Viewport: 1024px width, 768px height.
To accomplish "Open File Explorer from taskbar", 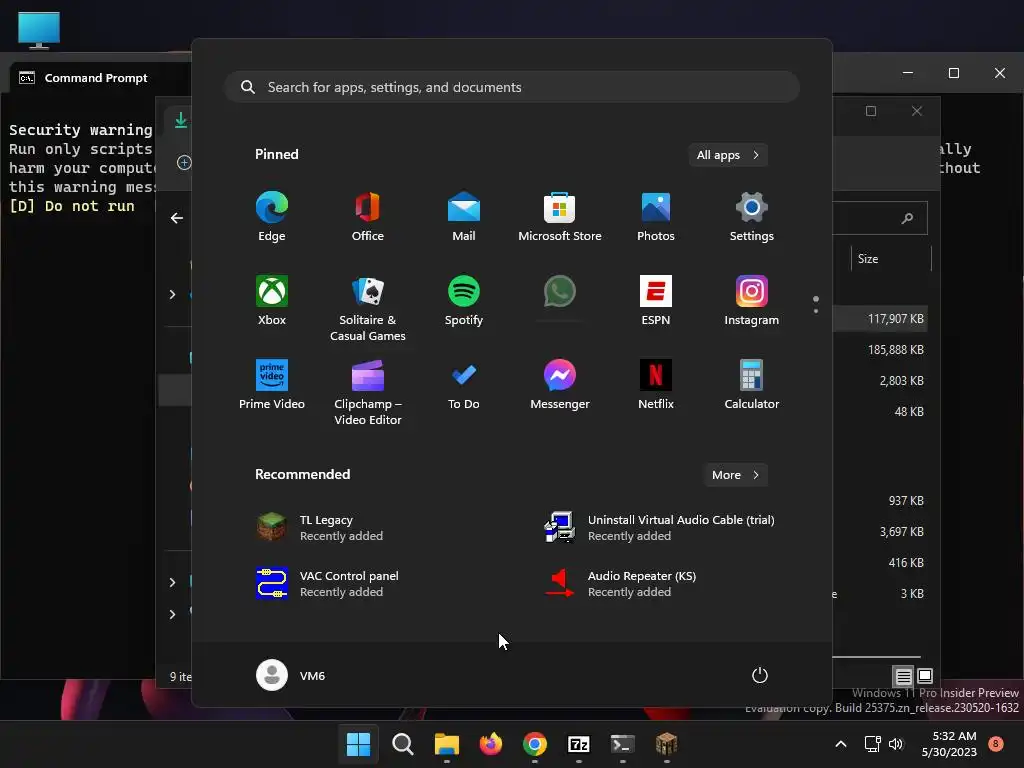I will 447,744.
